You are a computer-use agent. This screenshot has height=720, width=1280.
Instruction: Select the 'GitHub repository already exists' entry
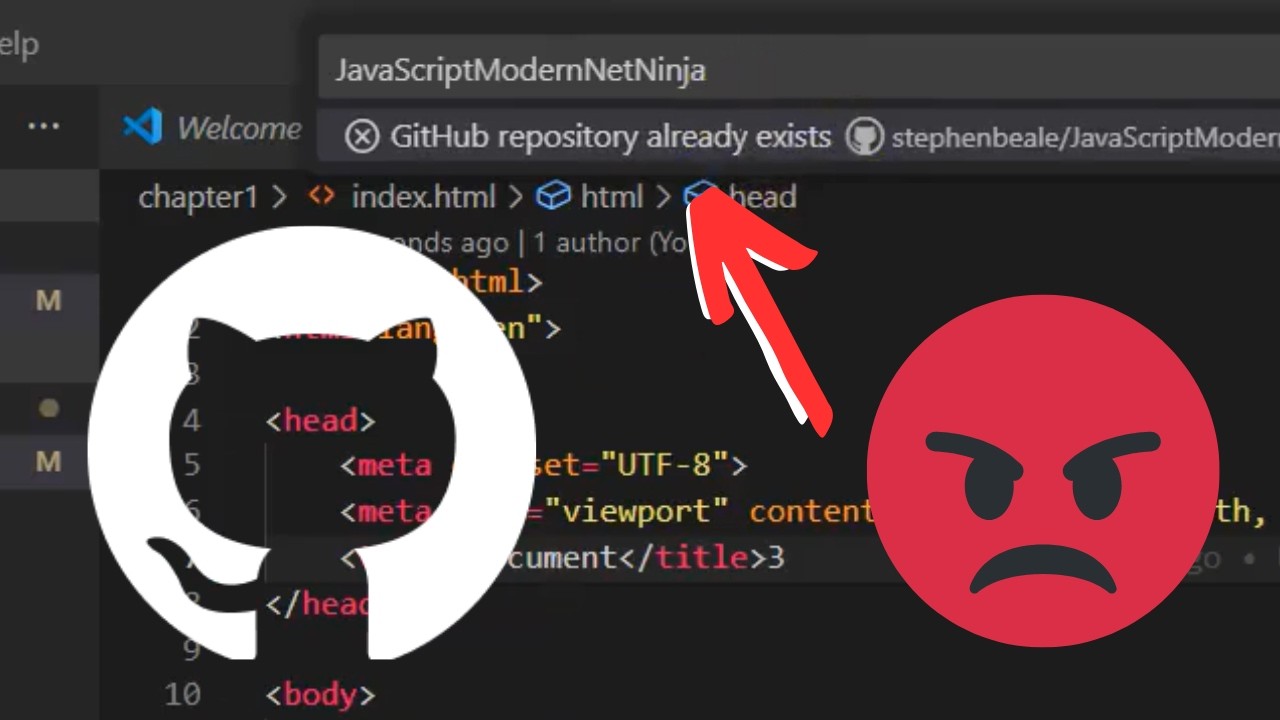click(x=798, y=136)
